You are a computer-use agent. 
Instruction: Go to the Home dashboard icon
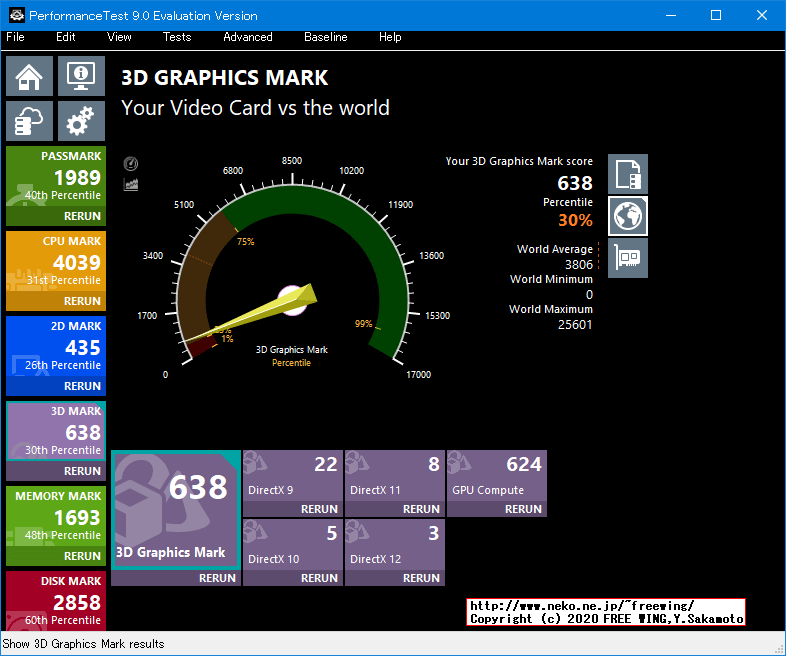[x=29, y=76]
